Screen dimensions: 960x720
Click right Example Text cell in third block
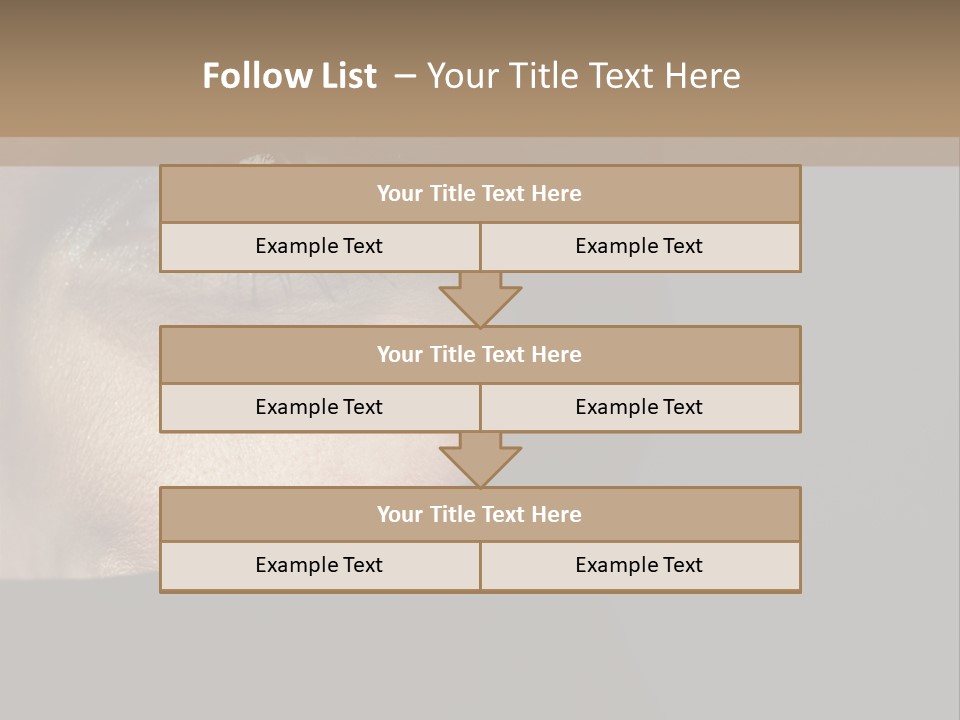(x=639, y=566)
